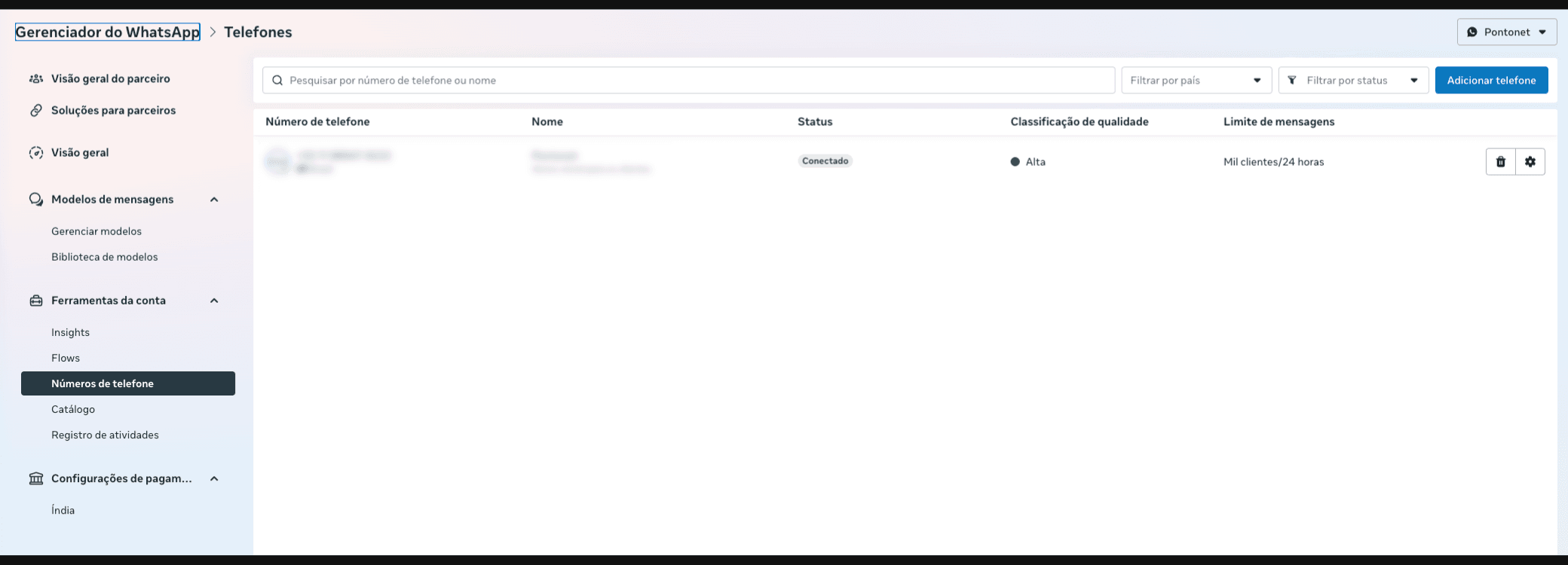Select Gerenciar modelos in sidebar
The image size is (1568, 565).
[96, 231]
